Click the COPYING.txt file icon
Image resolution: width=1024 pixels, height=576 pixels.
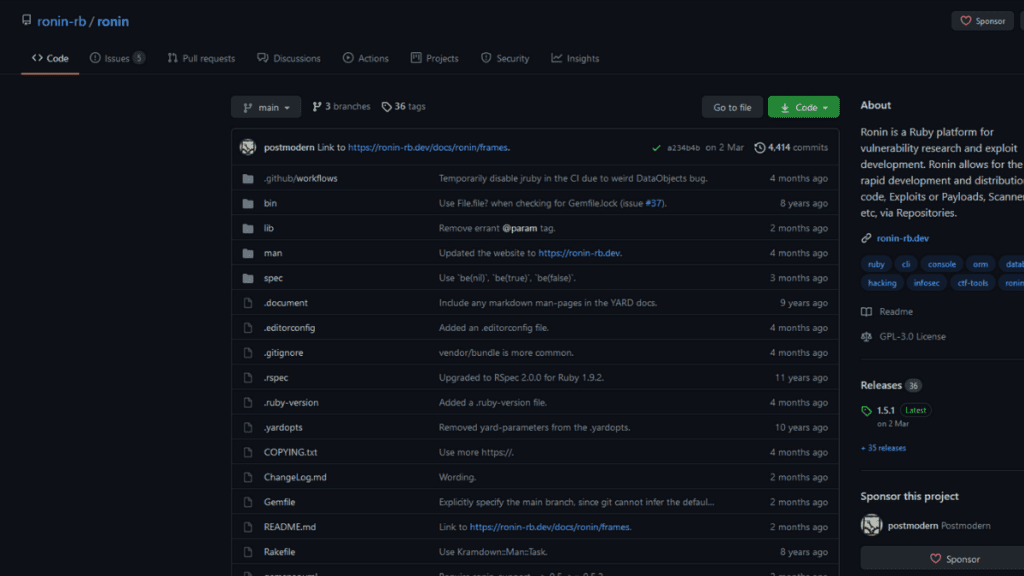(248, 452)
